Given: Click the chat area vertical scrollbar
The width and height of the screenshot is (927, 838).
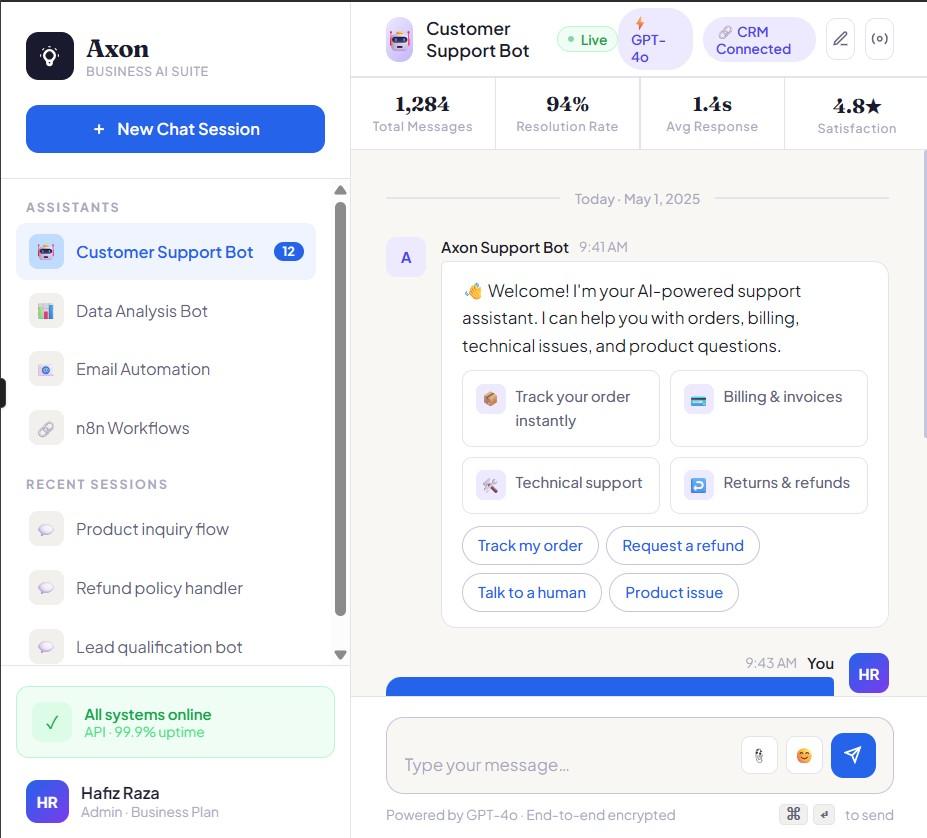Looking at the screenshot, I should click(x=925, y=294).
